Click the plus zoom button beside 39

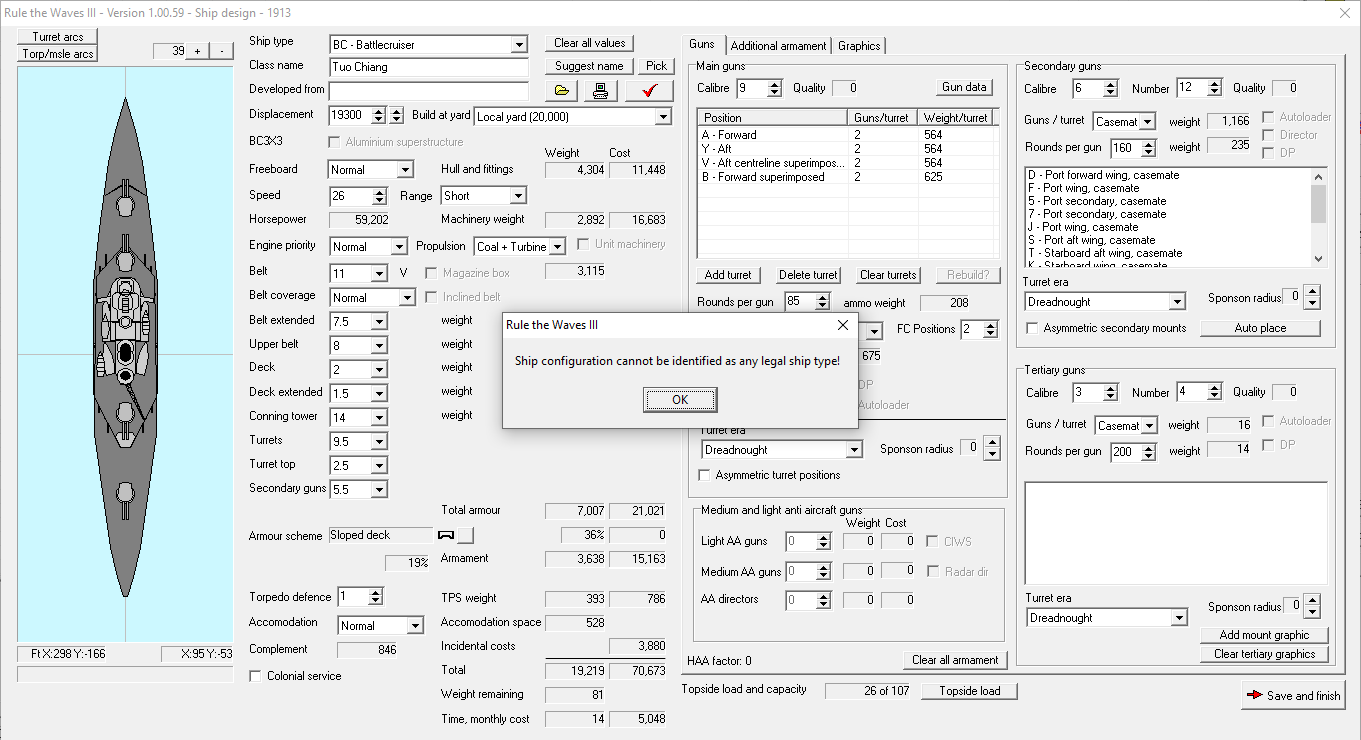pyautogui.click(x=197, y=51)
